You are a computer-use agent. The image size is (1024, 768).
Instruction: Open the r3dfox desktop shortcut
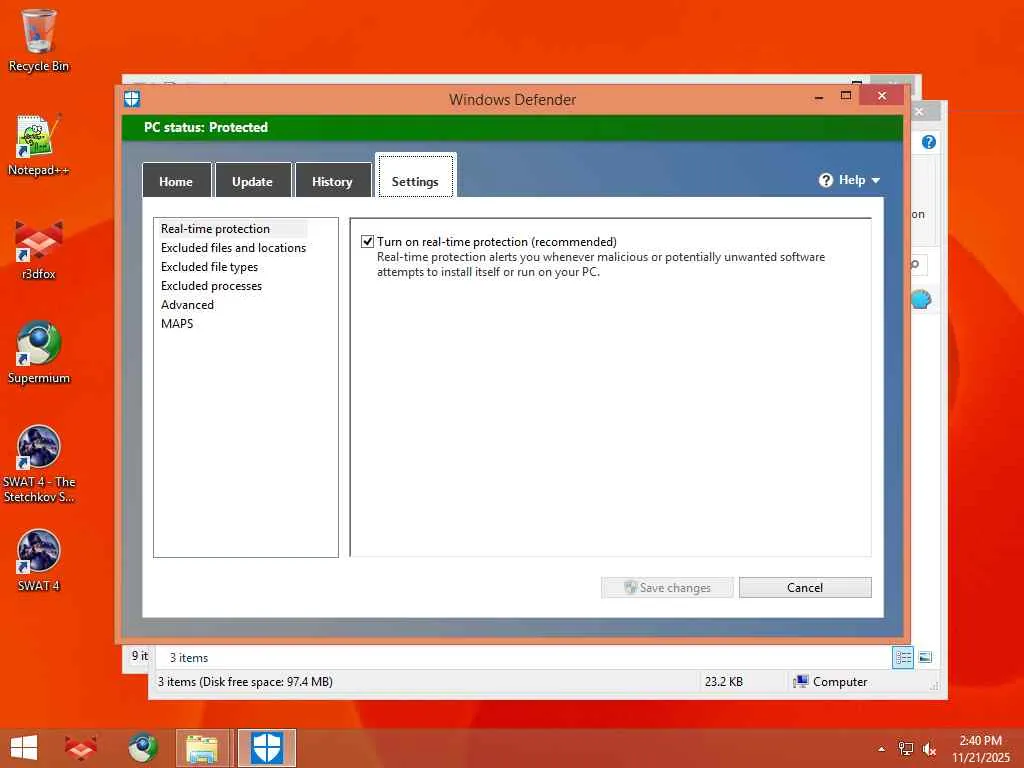point(39,249)
